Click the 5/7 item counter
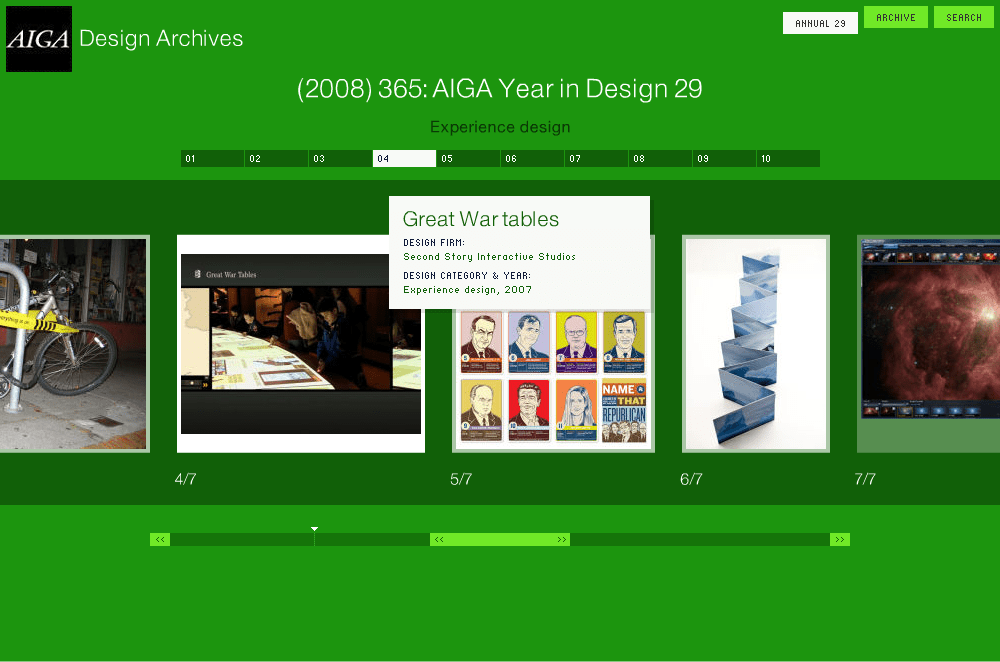Screen dimensions: 1000x662 tap(461, 479)
